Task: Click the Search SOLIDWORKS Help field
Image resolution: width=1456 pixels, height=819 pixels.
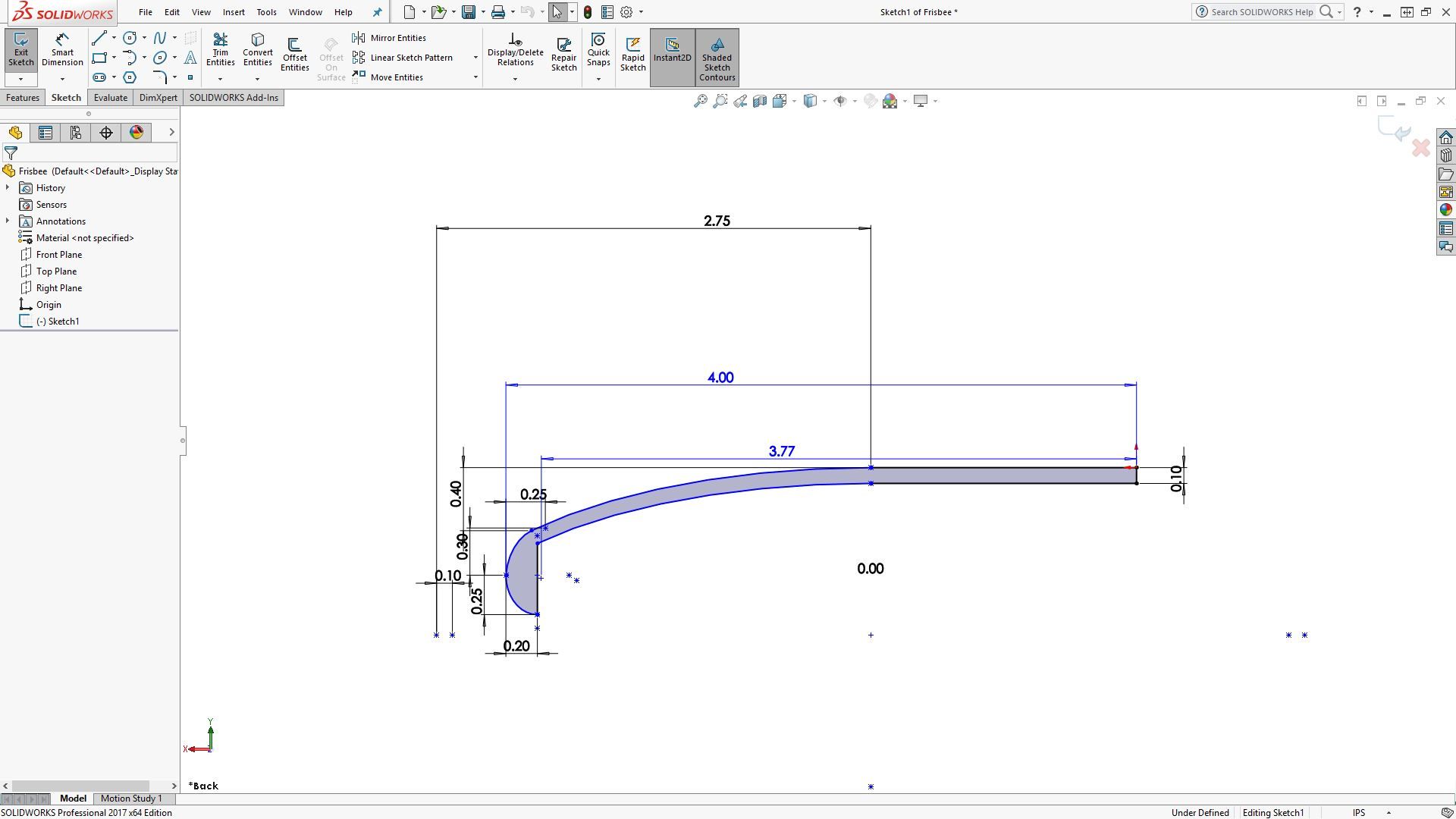Action: (1261, 12)
